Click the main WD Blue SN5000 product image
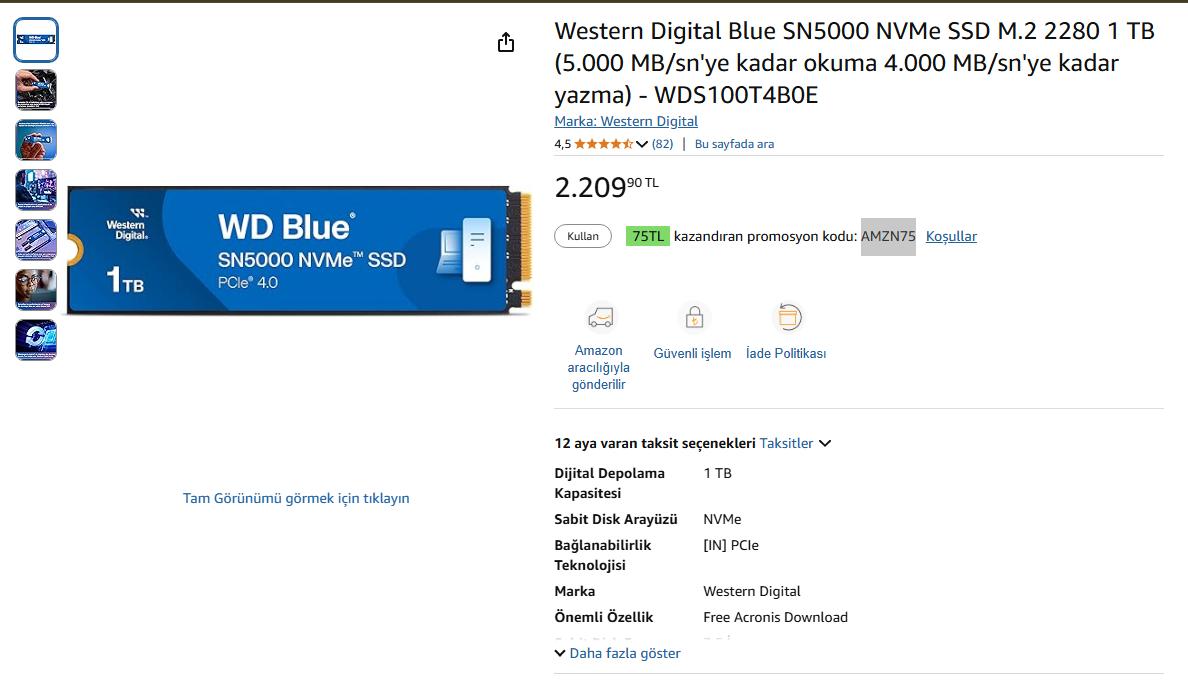Image resolution: width=1188 pixels, height=684 pixels. click(296, 248)
